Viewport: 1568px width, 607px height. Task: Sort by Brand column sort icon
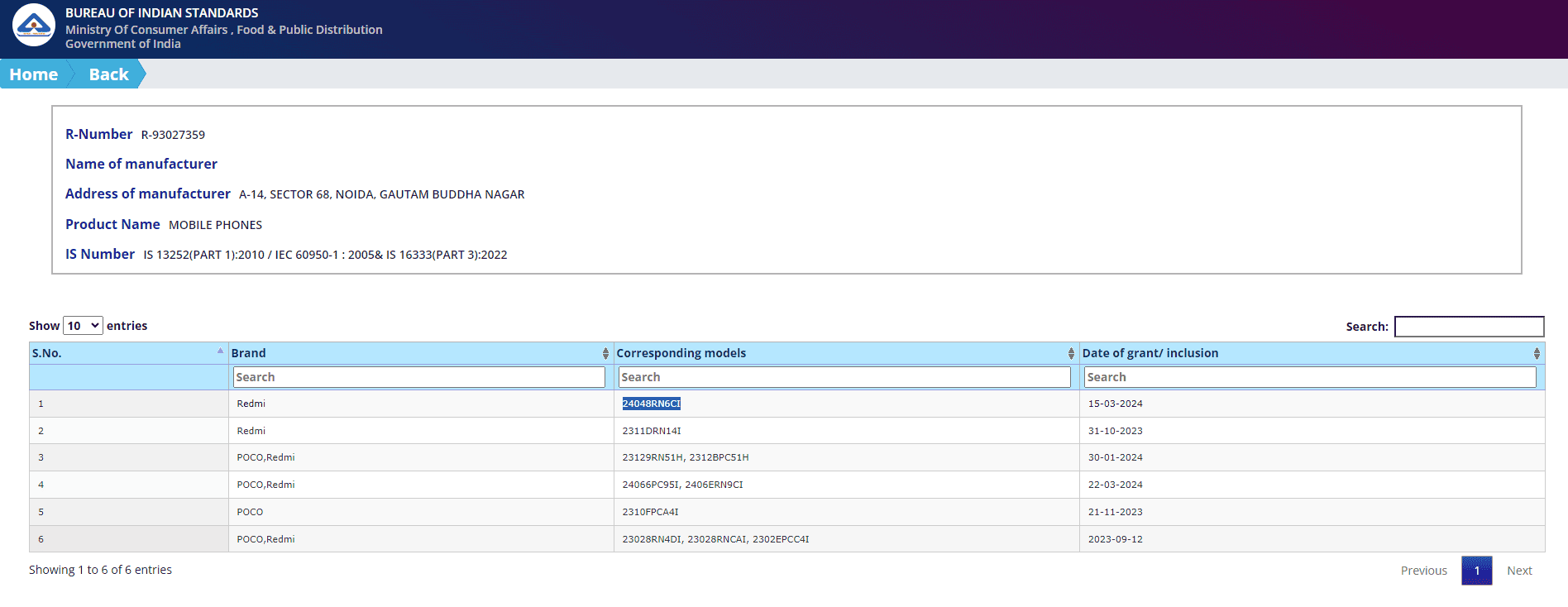[605, 353]
